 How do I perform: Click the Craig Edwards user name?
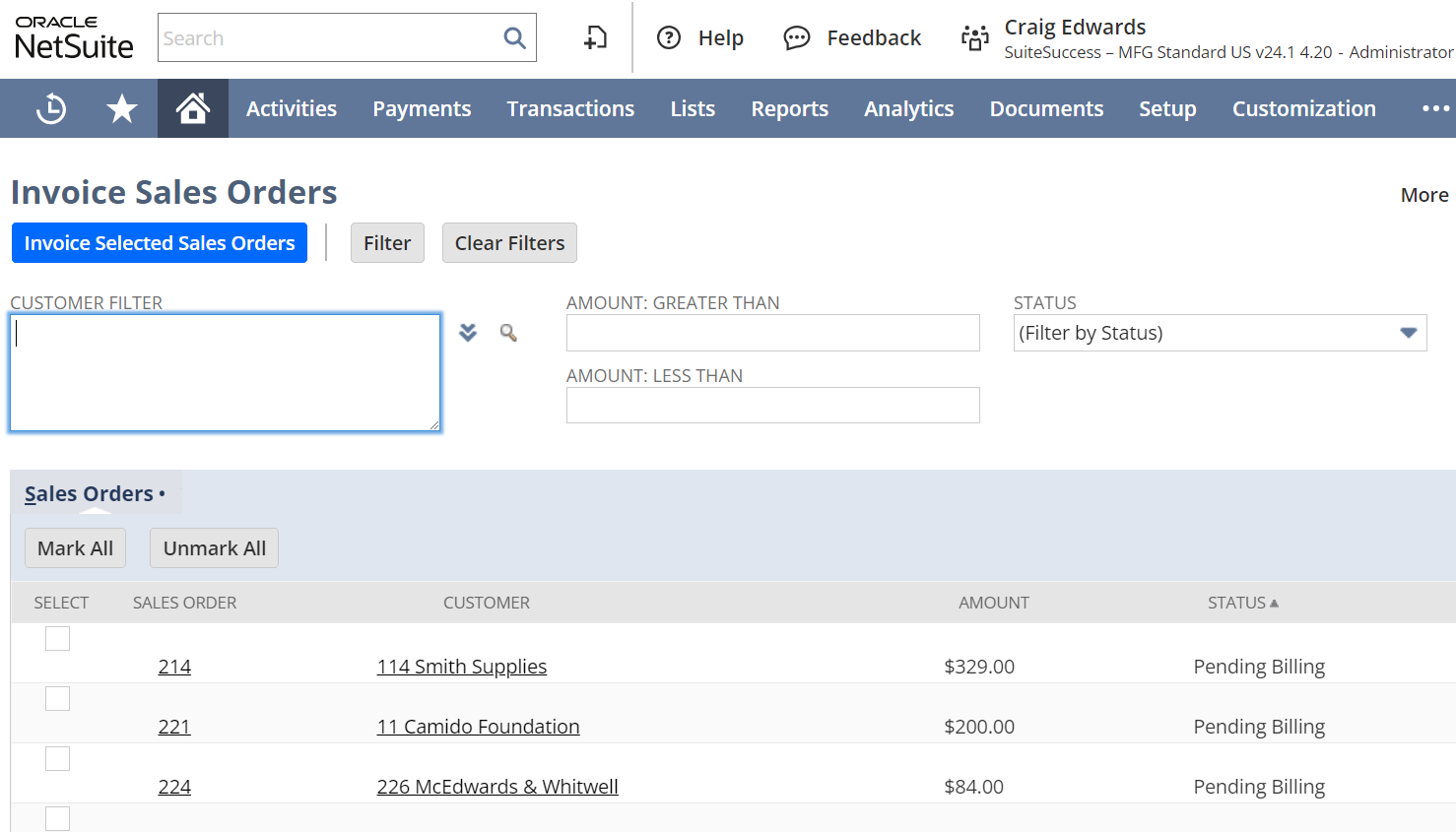click(x=1075, y=27)
